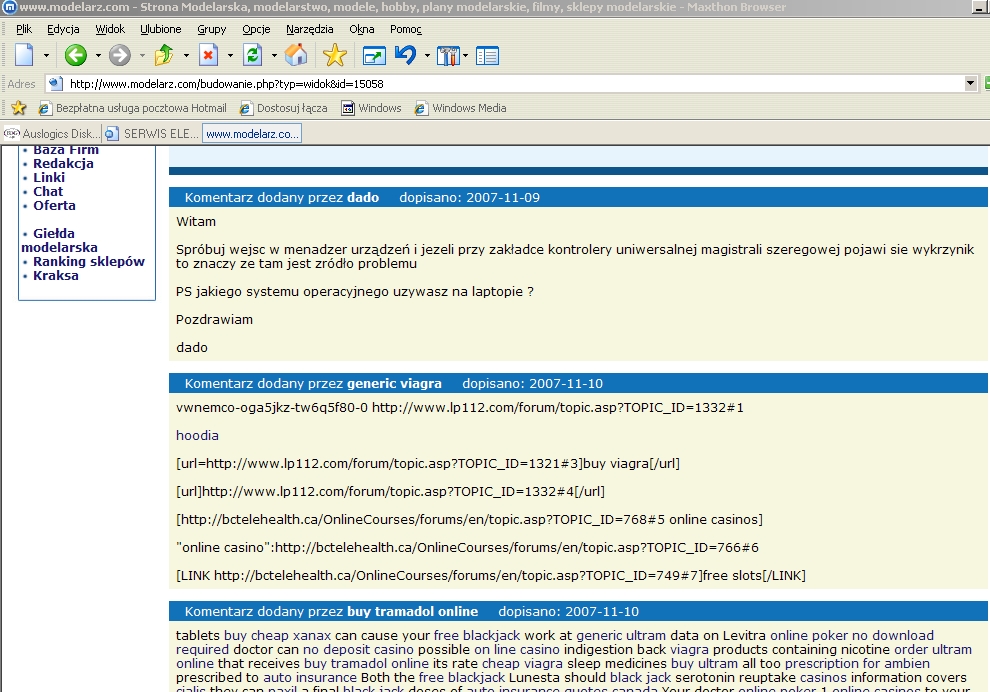
Task: Refresh the page with green arrows icon
Action: 253,56
